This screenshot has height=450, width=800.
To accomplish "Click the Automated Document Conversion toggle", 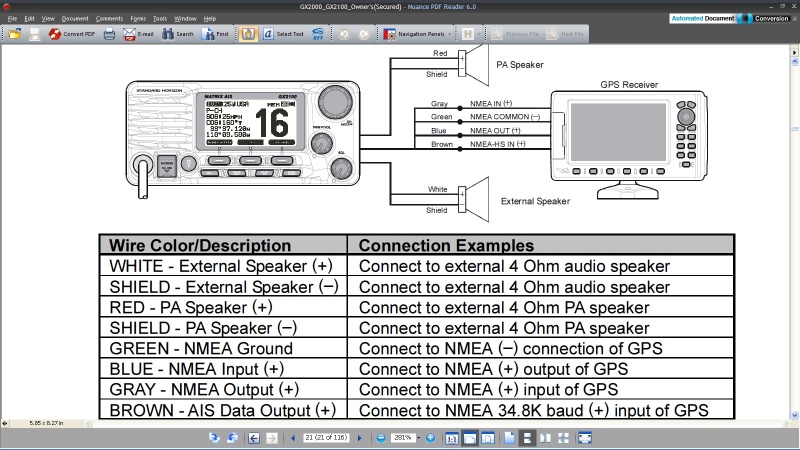I will pyautogui.click(x=730, y=18).
